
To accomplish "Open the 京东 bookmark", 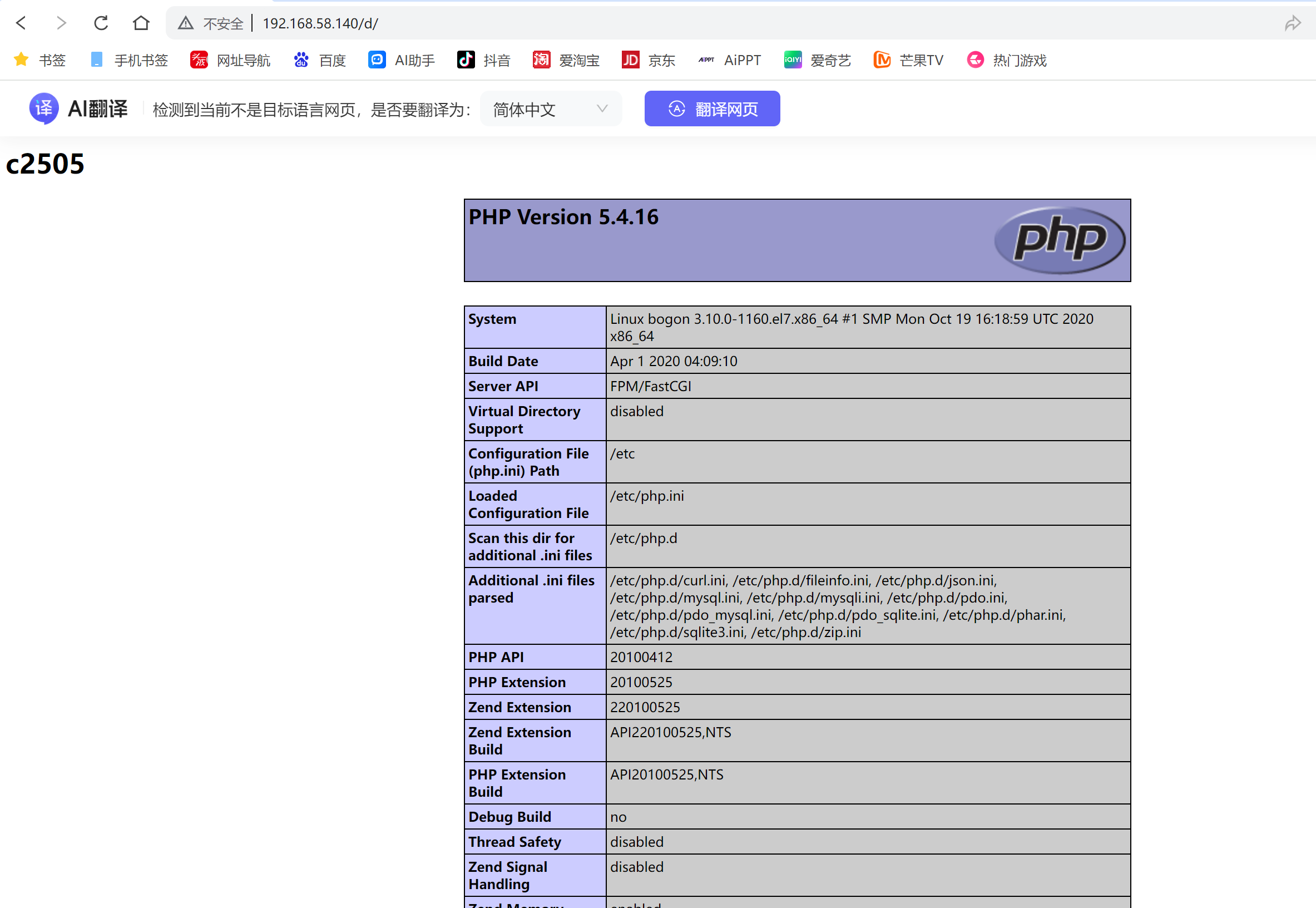I will [649, 60].
